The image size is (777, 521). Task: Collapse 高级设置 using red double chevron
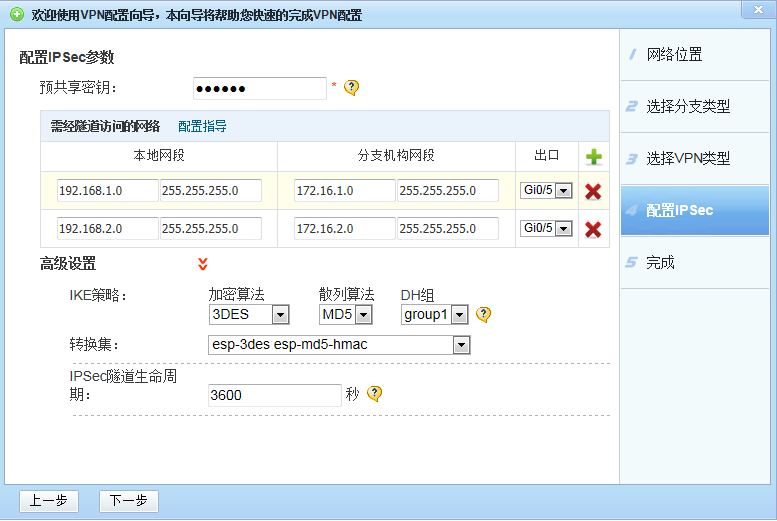(x=203, y=264)
